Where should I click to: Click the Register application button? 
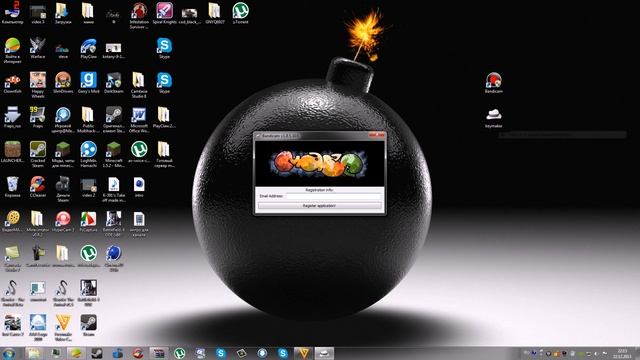pos(319,206)
